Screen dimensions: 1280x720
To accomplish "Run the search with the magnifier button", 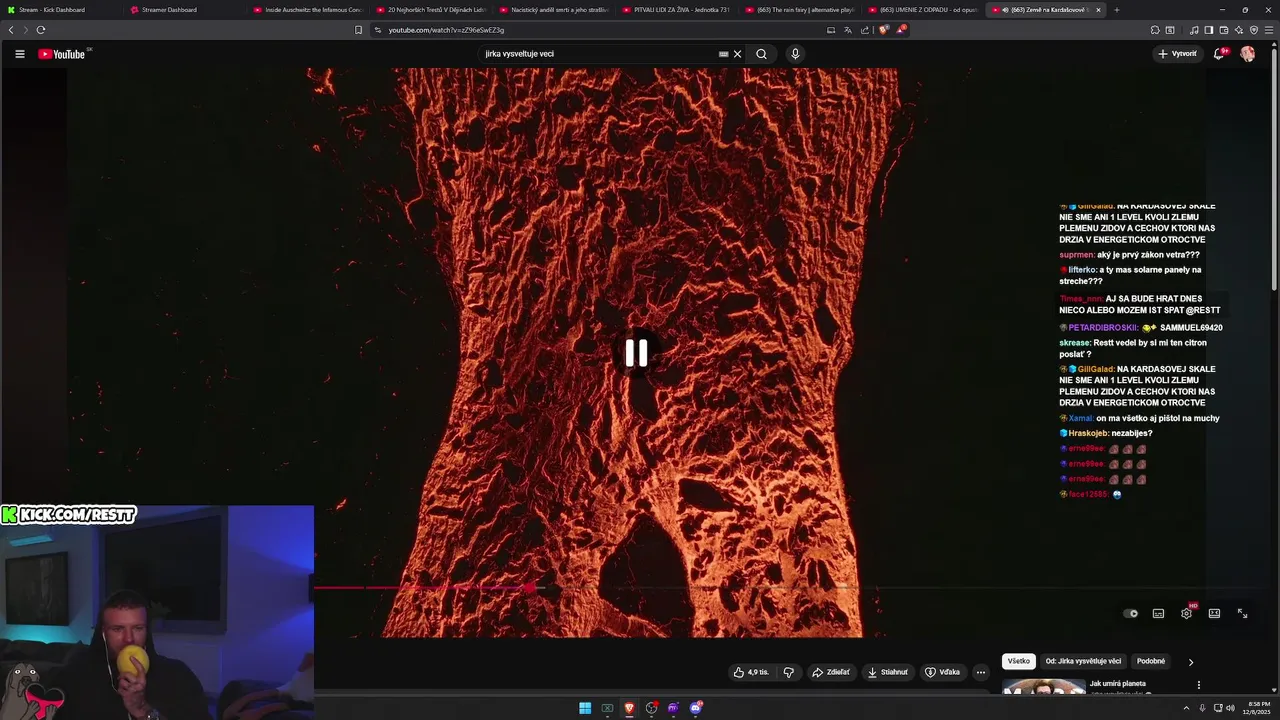I will (761, 54).
